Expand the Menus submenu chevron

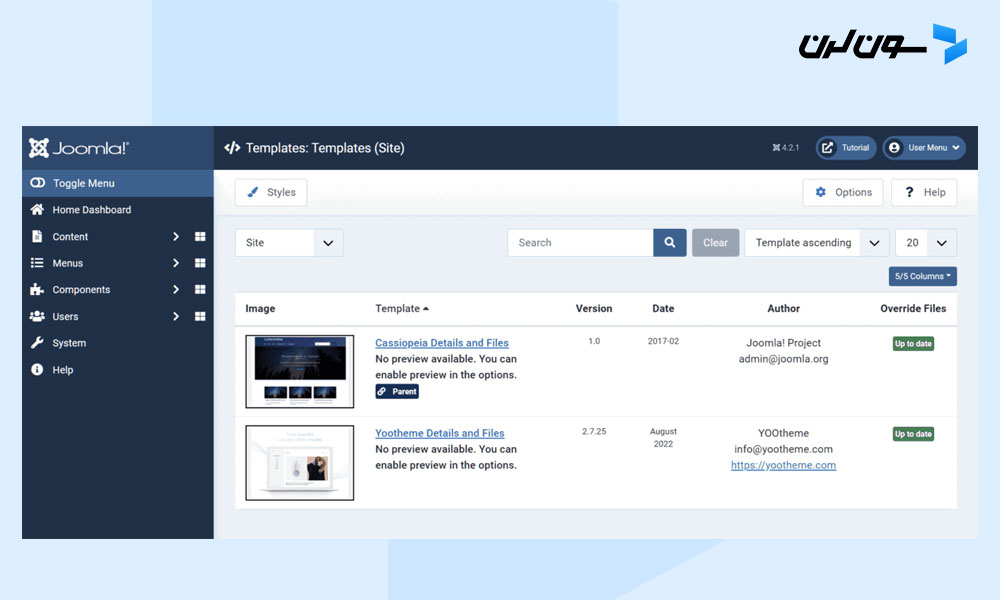pyautogui.click(x=175, y=263)
